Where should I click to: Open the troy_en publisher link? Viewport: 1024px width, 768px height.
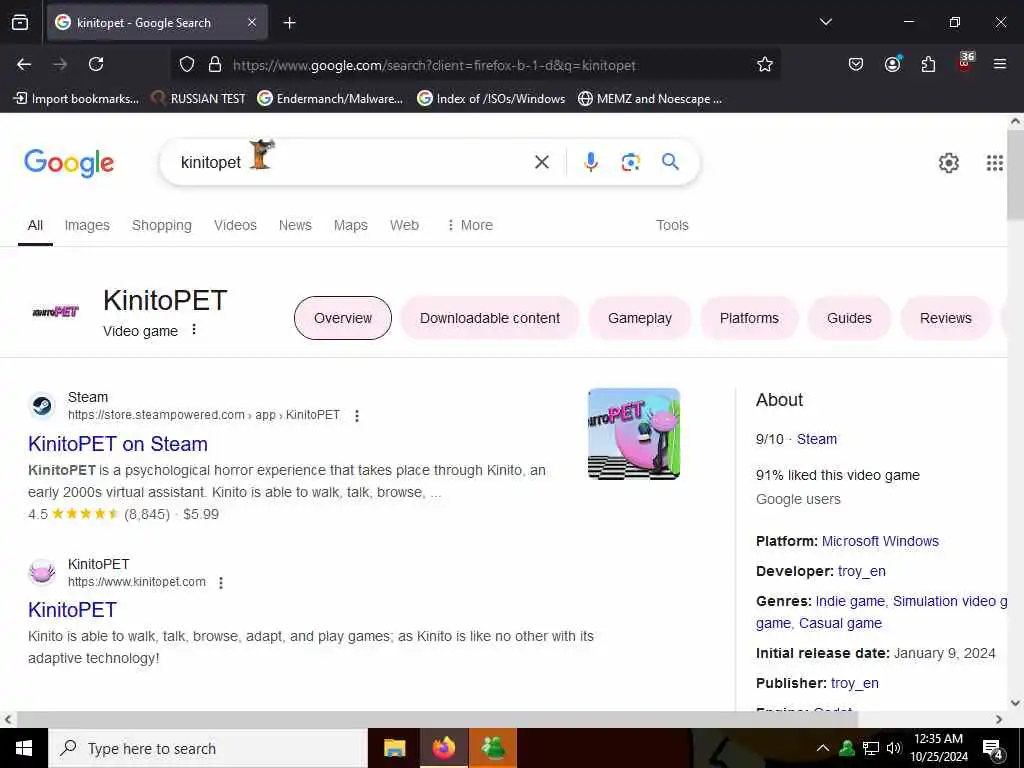coord(854,684)
